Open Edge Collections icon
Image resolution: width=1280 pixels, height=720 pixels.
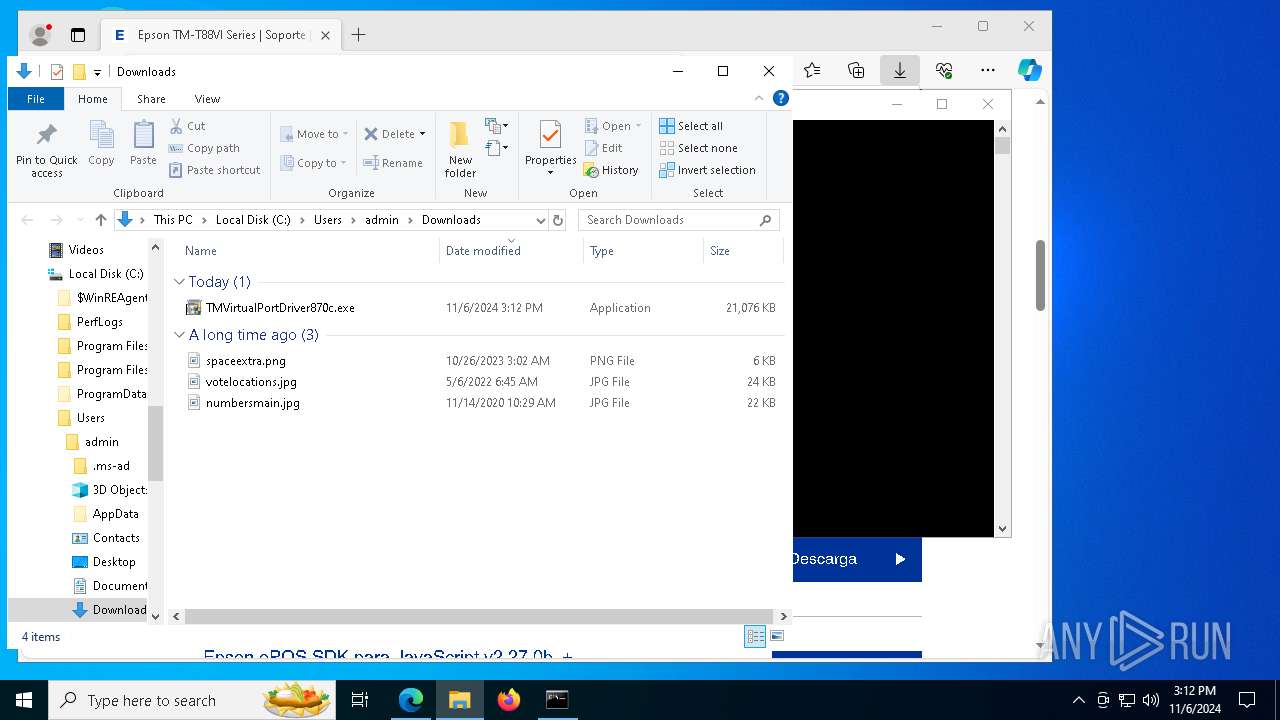[x=856, y=70]
